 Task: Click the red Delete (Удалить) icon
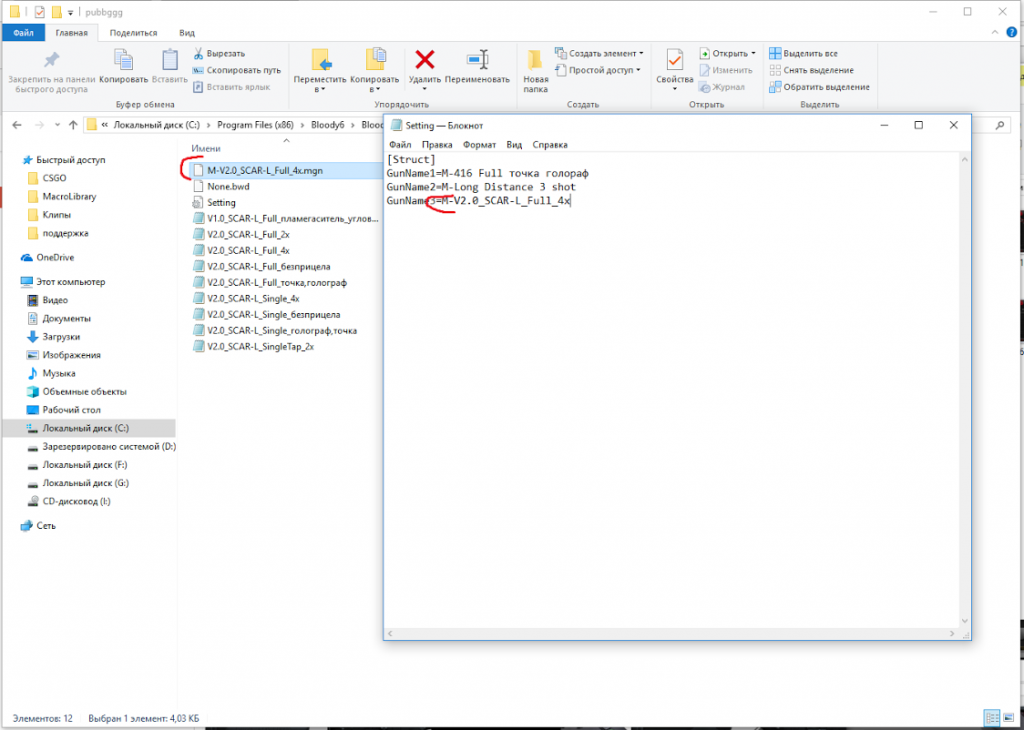coord(425,61)
